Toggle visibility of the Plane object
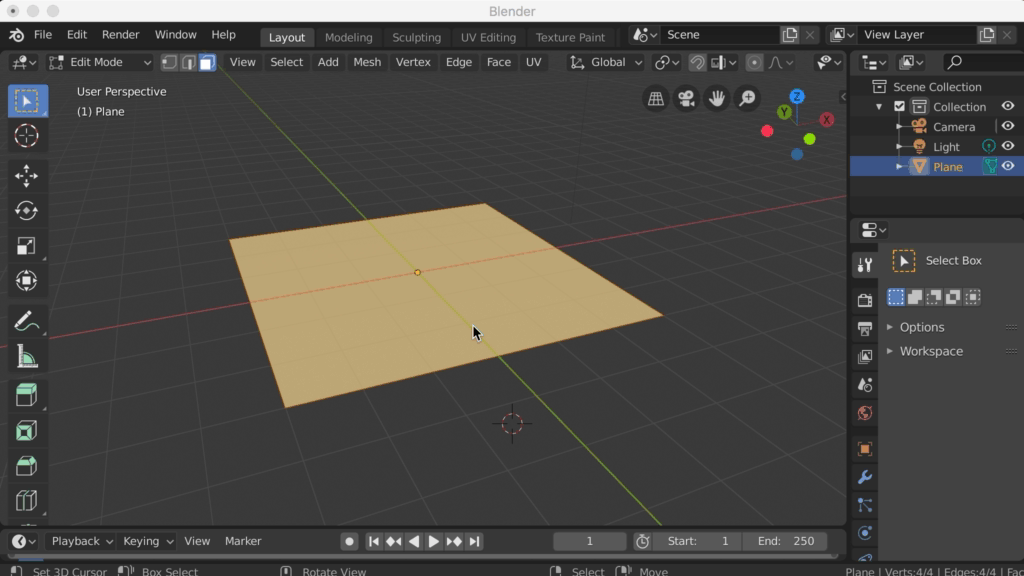This screenshot has width=1024, height=576. click(x=1008, y=167)
